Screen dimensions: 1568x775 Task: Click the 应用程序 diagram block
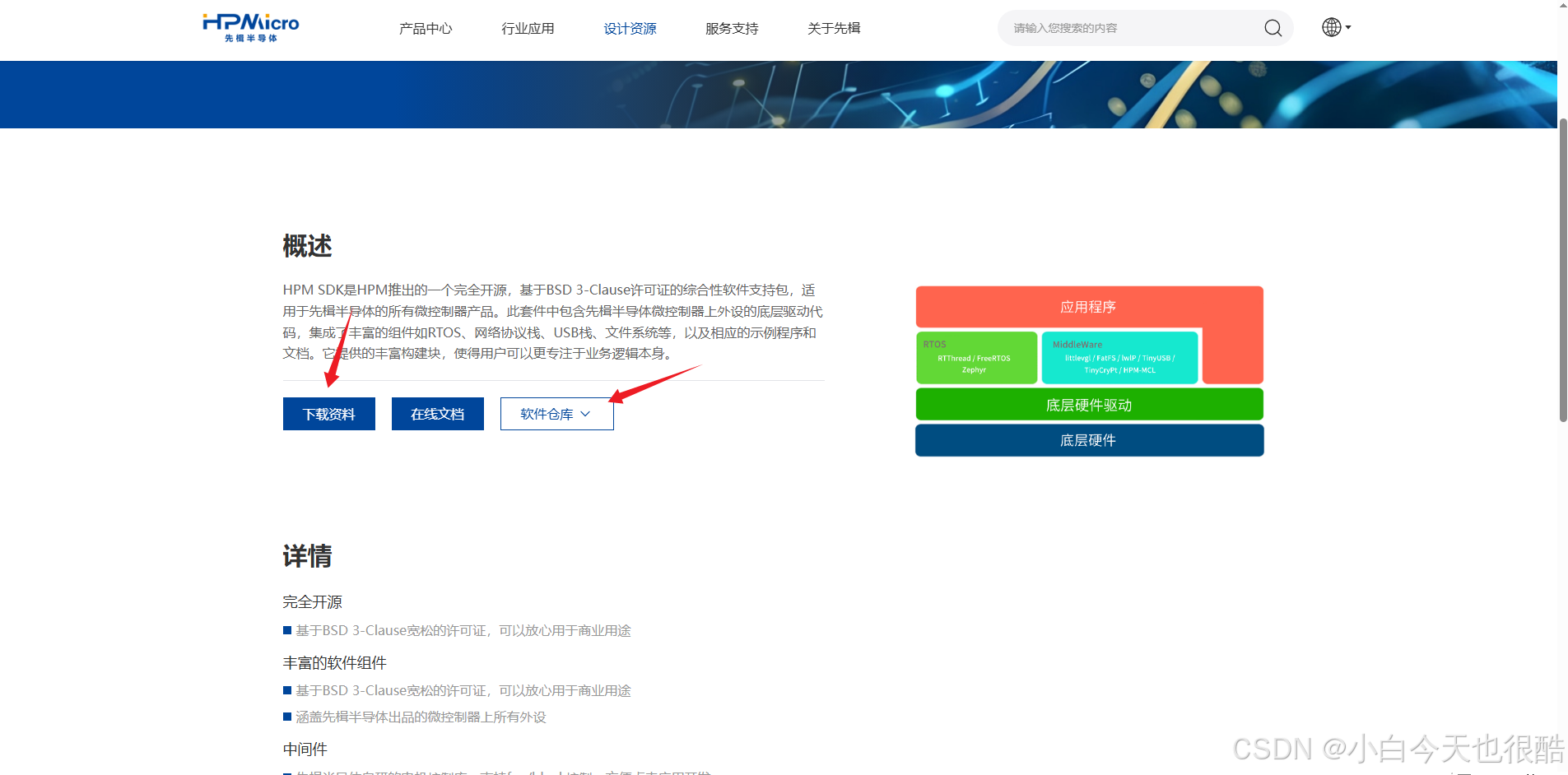pyautogui.click(x=1088, y=307)
